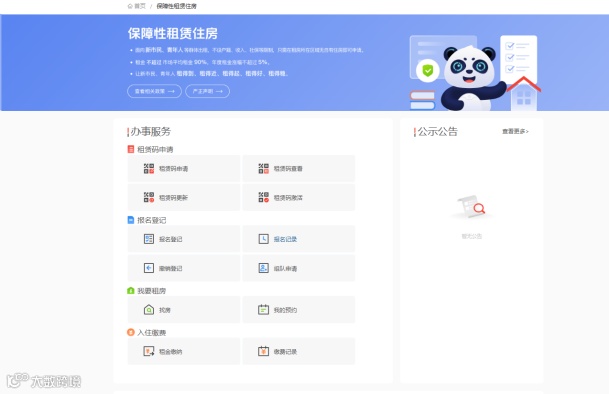Click 查看更多 in the 公示公告 panel
Screen dimensions: 609x394
(515, 131)
